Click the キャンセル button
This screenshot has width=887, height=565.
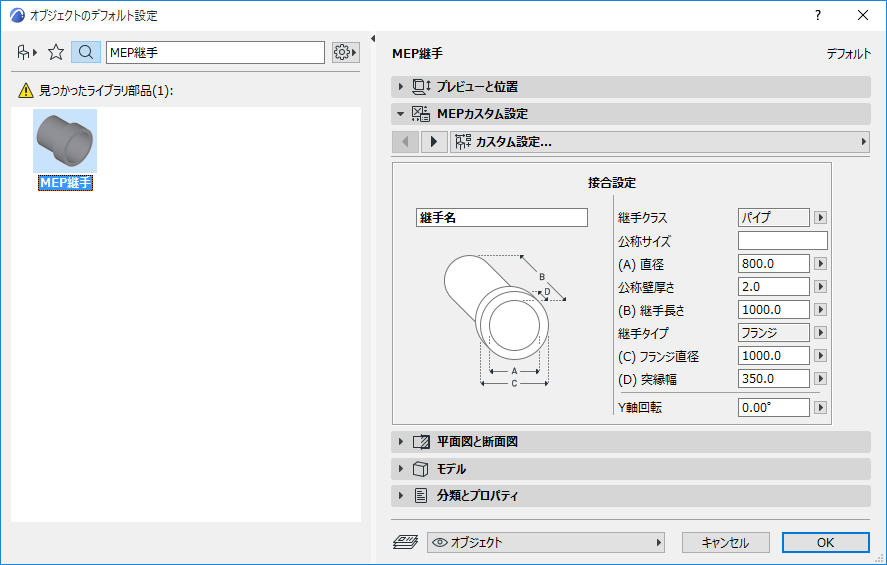[725, 542]
